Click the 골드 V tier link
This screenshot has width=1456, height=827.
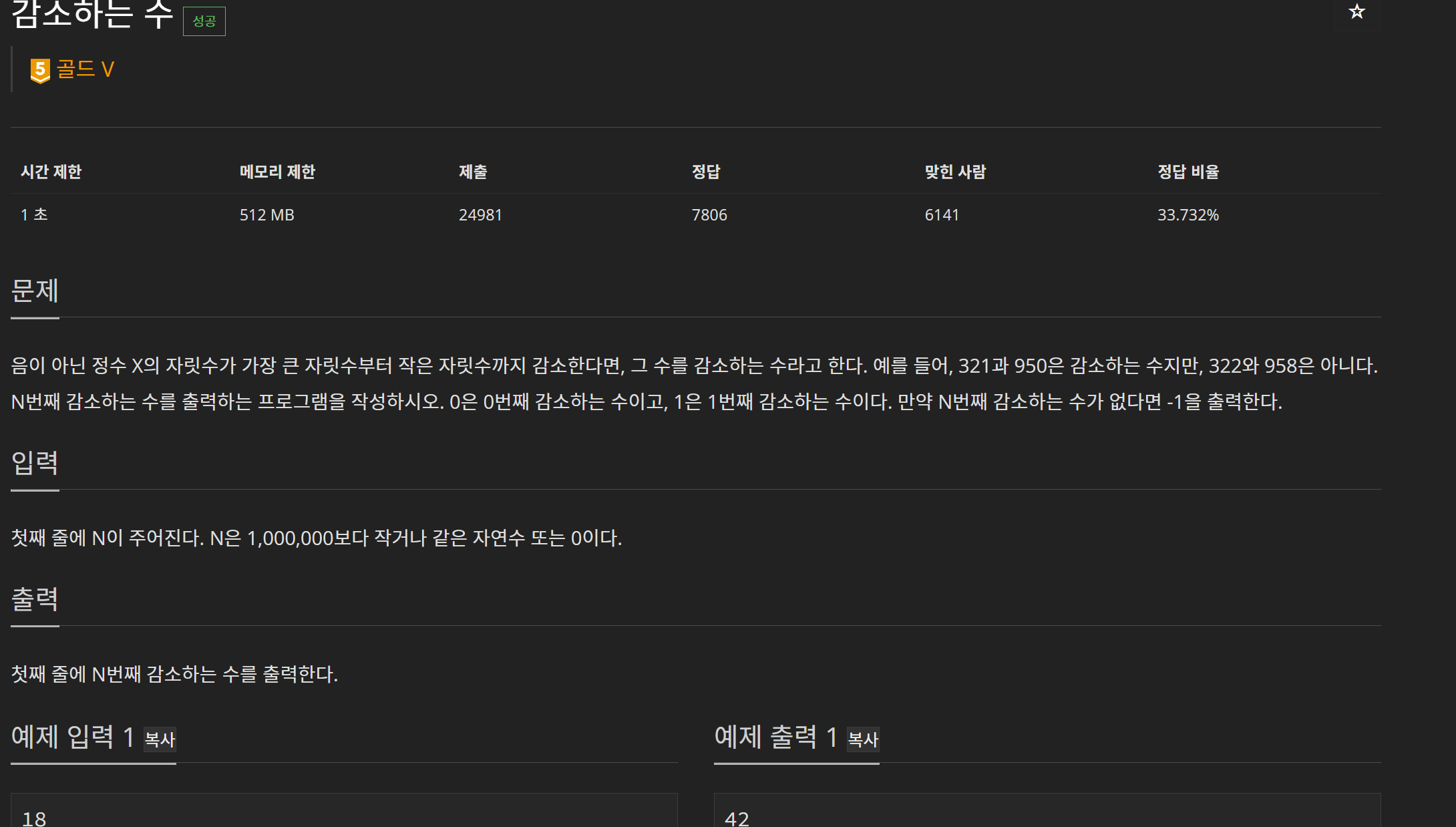pyautogui.click(x=85, y=69)
